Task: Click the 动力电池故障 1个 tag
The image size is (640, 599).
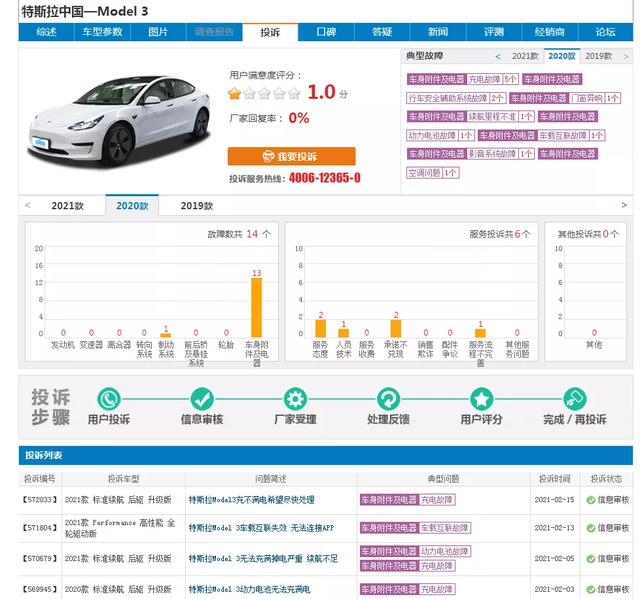Action: click(x=440, y=135)
